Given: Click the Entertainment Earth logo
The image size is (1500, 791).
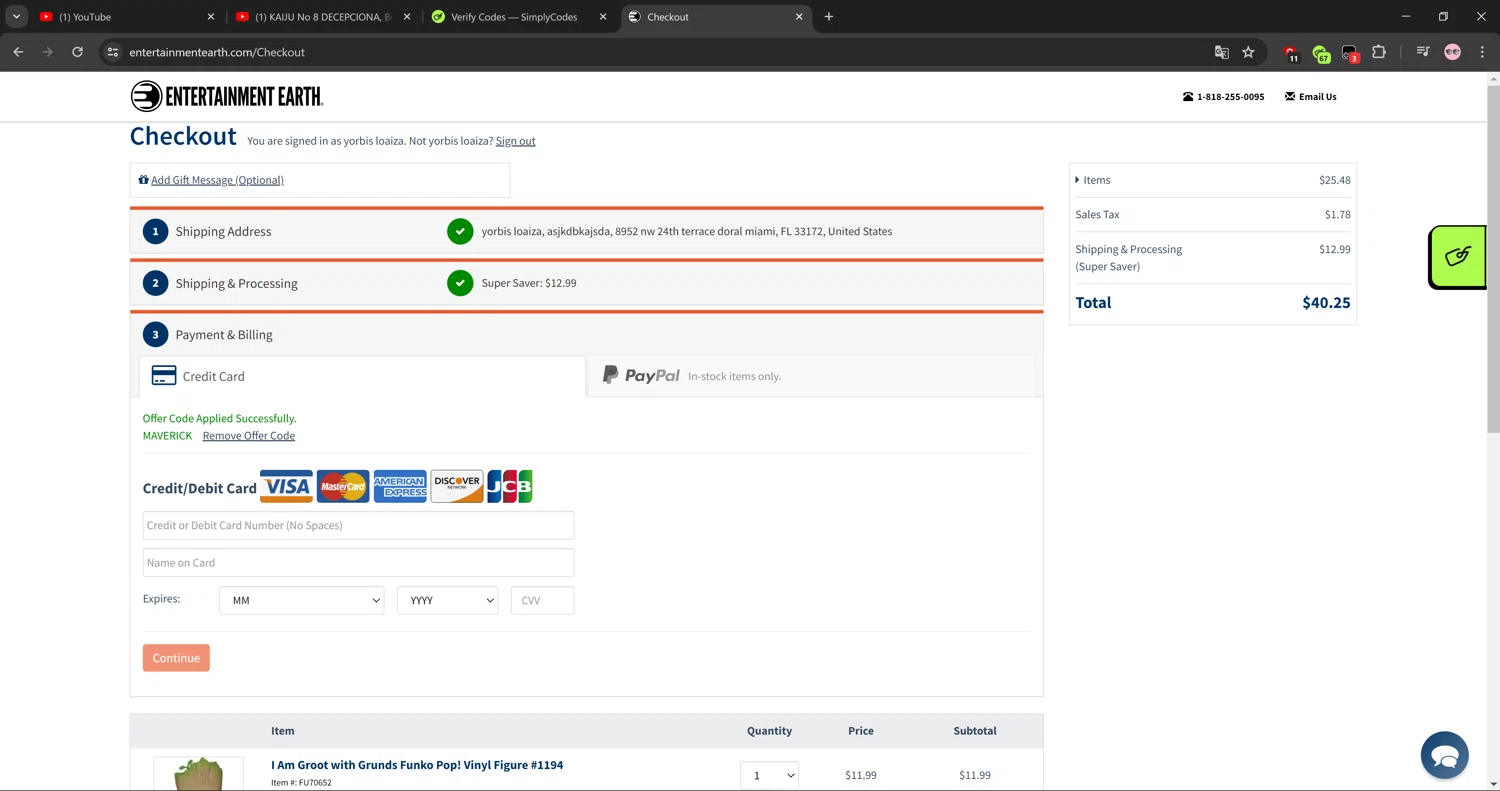Looking at the screenshot, I should coord(227,96).
